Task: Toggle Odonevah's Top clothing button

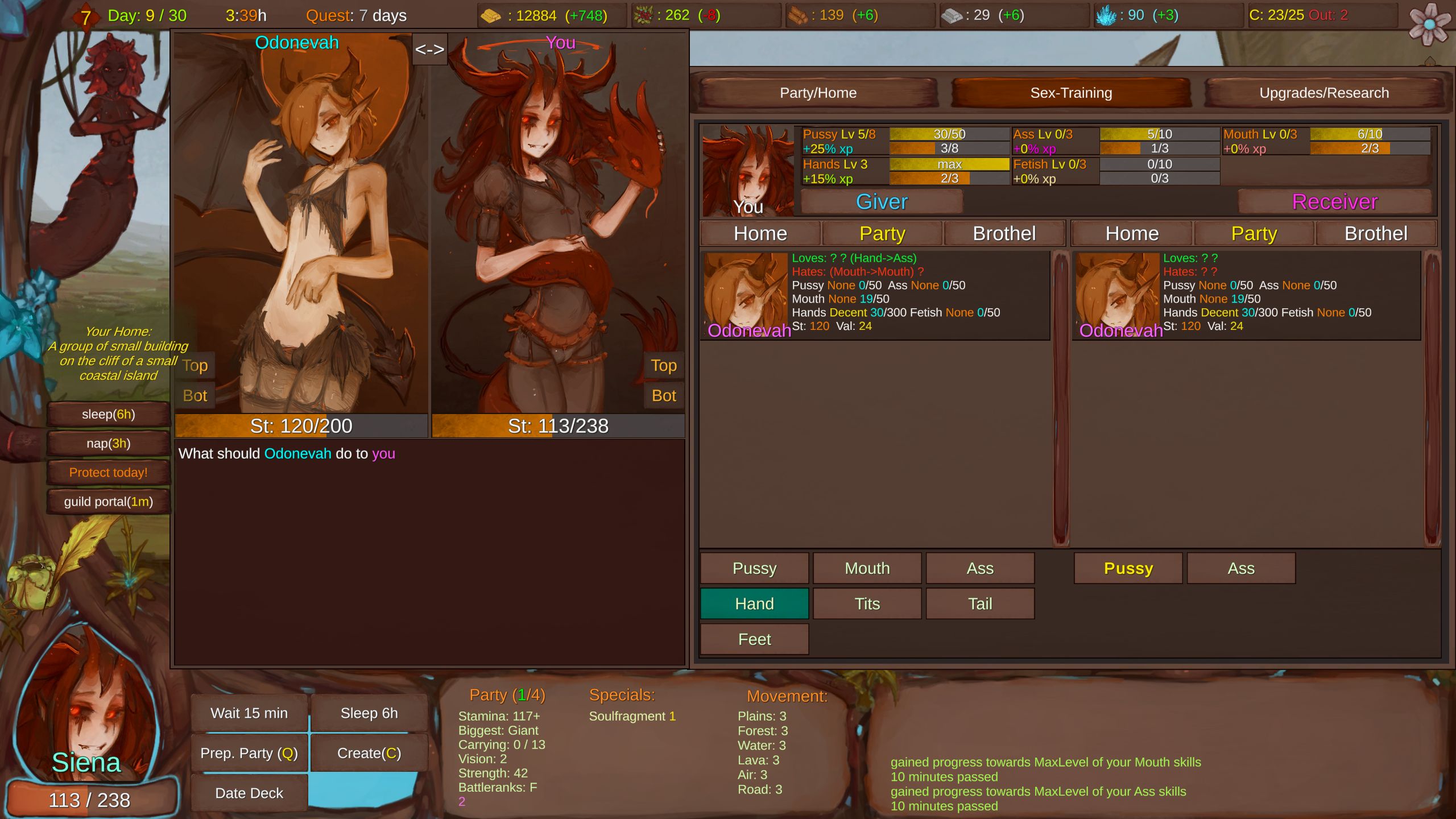Action: tap(195, 366)
